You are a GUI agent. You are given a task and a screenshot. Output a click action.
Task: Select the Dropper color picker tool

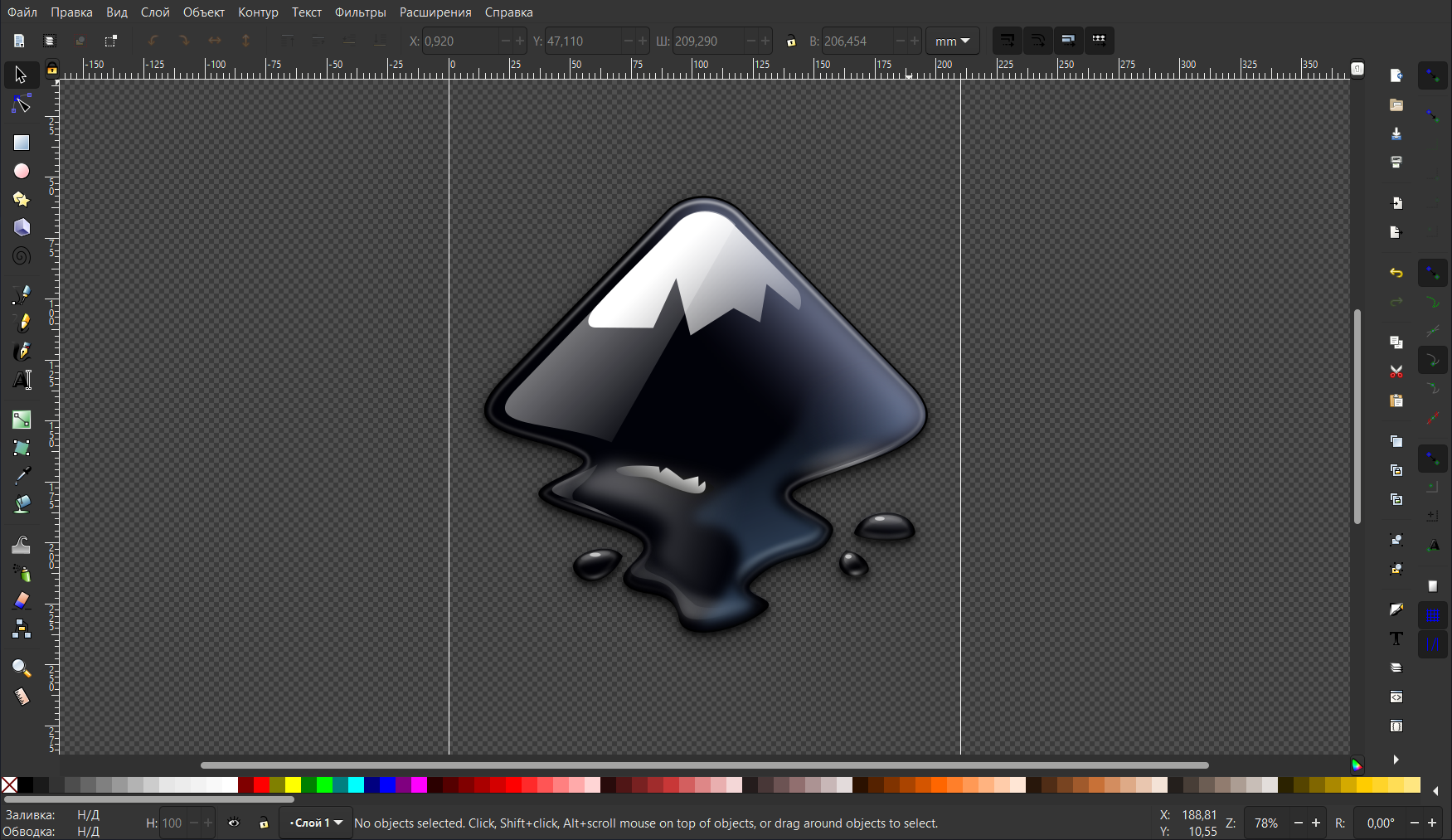coord(22,476)
